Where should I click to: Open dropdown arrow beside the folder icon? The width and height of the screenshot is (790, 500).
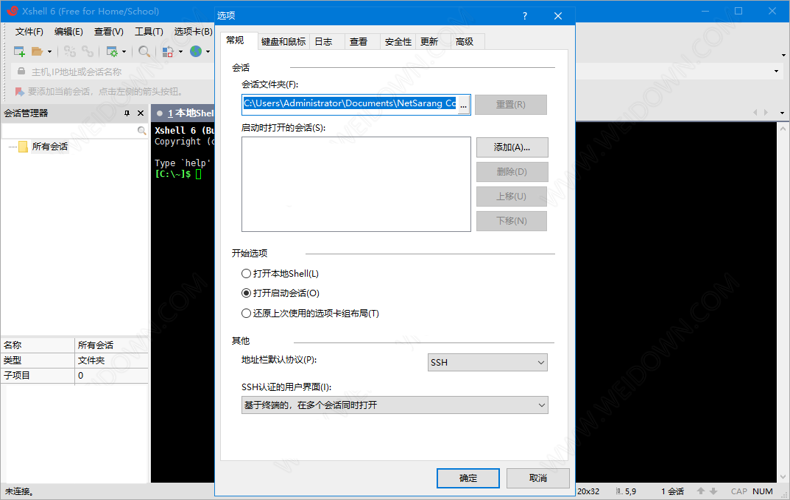click(x=49, y=51)
